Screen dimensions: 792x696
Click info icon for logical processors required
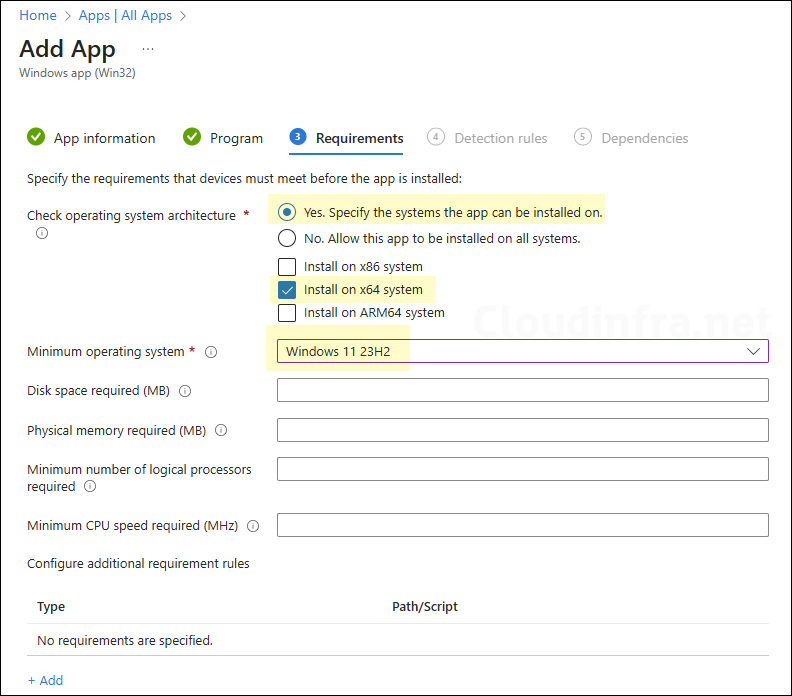click(90, 487)
